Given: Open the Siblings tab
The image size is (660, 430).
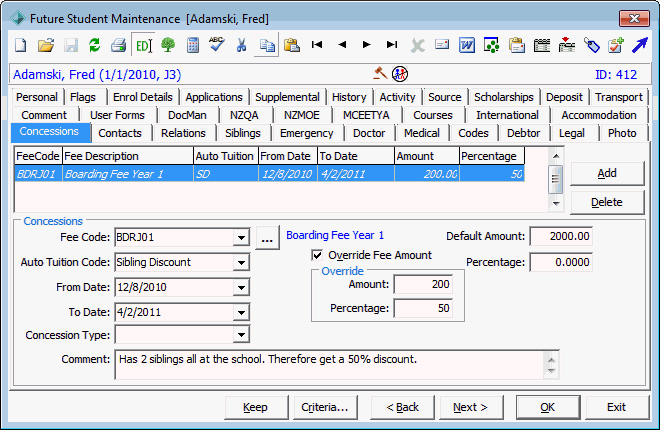Looking at the screenshot, I should click(243, 133).
